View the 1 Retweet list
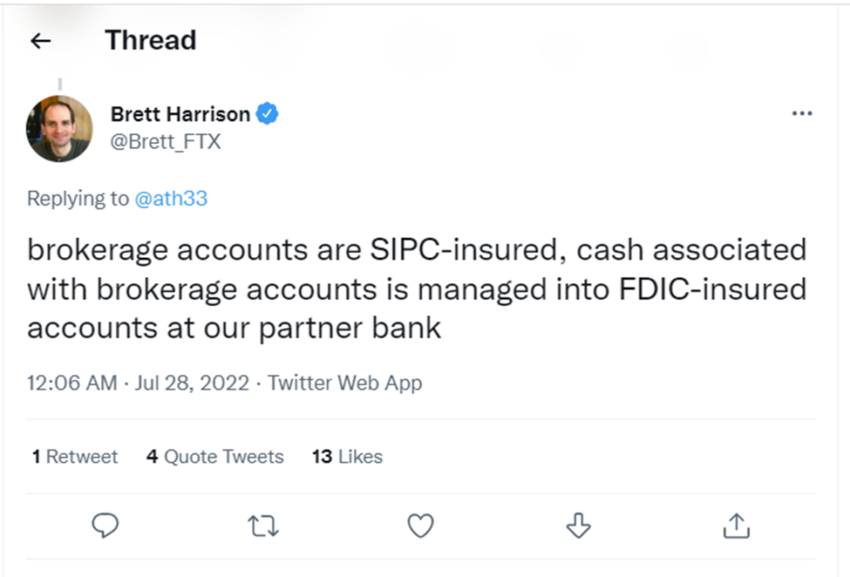Screen dimensions: 850x577 pyautogui.click(x=75, y=457)
